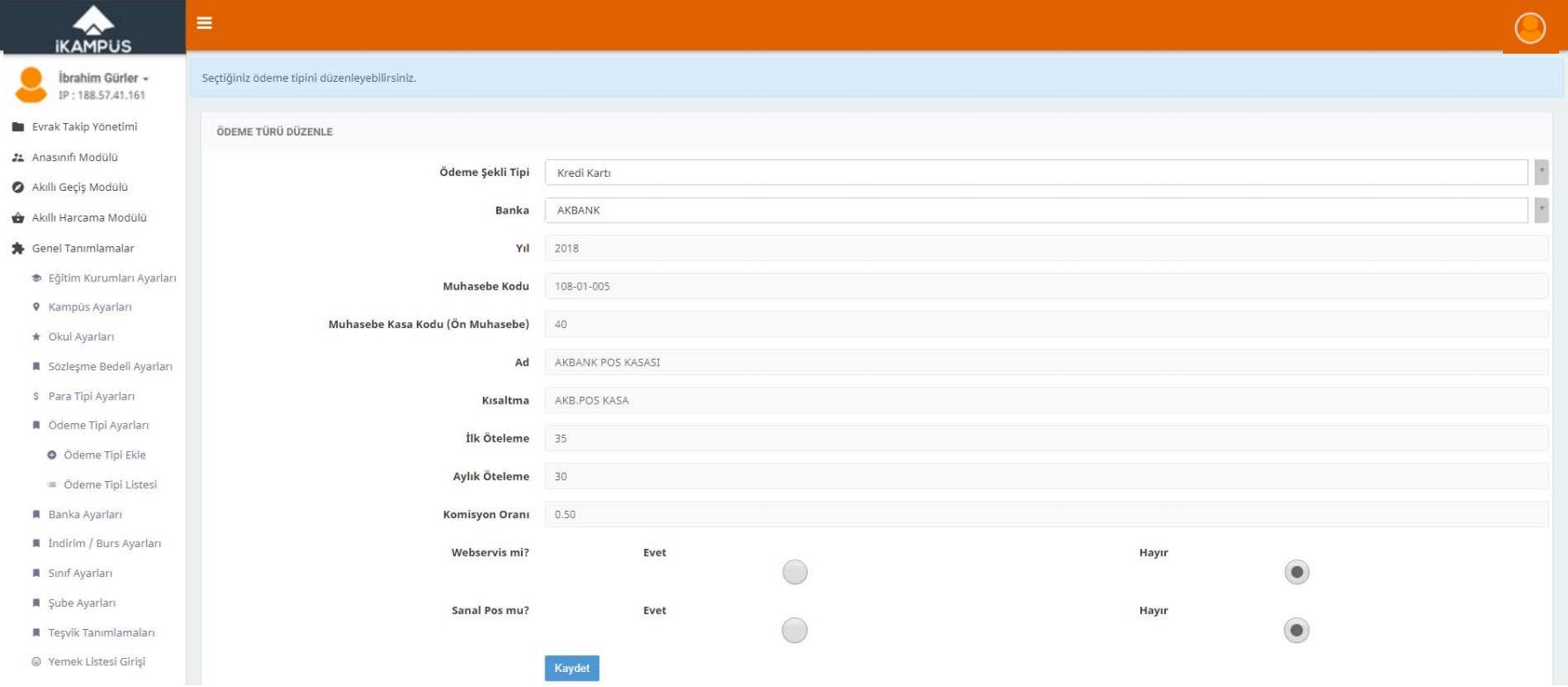Viewport: 1568px width, 687px height.
Task: Click the graduation cap icon for Eğitim Kurumları
Action: [x=36, y=279]
